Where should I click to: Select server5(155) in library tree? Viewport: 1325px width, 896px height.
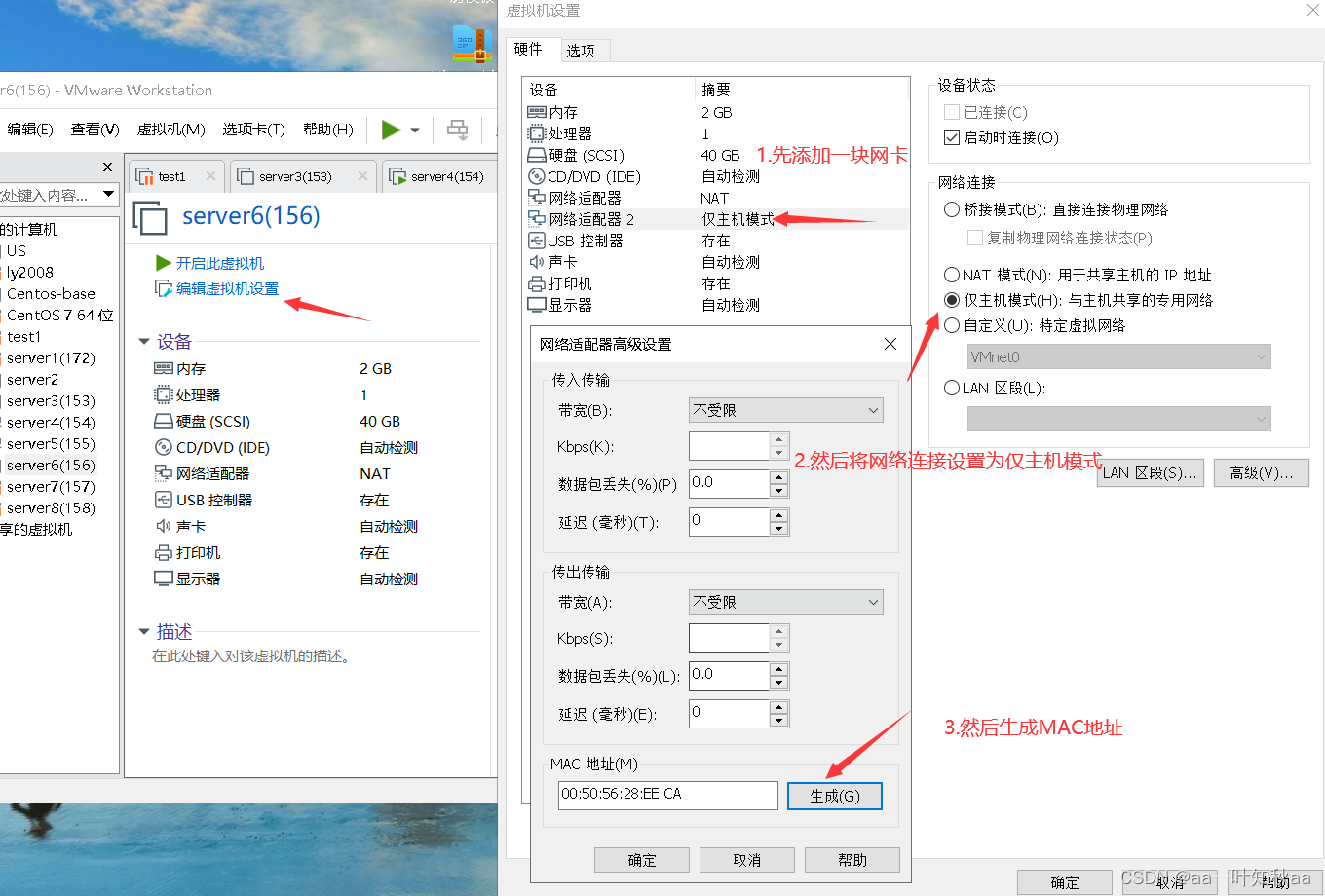tap(51, 443)
